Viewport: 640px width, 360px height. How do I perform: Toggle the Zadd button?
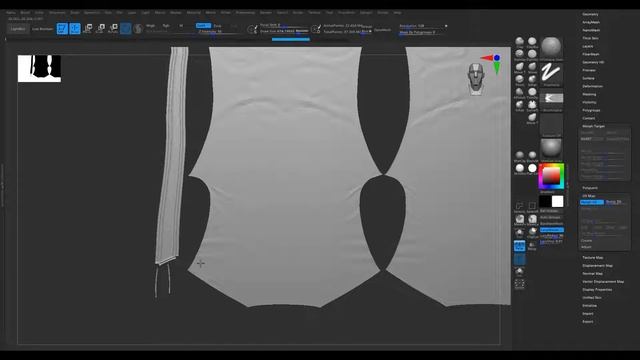tap(203, 25)
